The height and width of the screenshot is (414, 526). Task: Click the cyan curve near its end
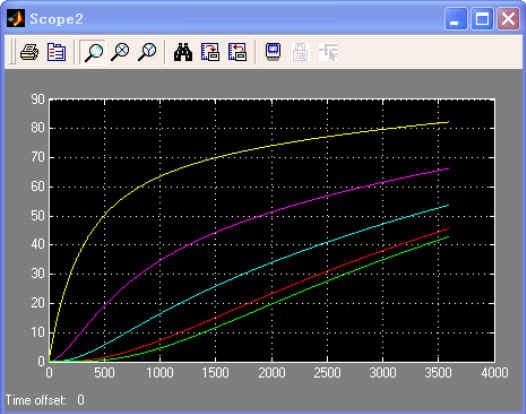click(x=436, y=209)
